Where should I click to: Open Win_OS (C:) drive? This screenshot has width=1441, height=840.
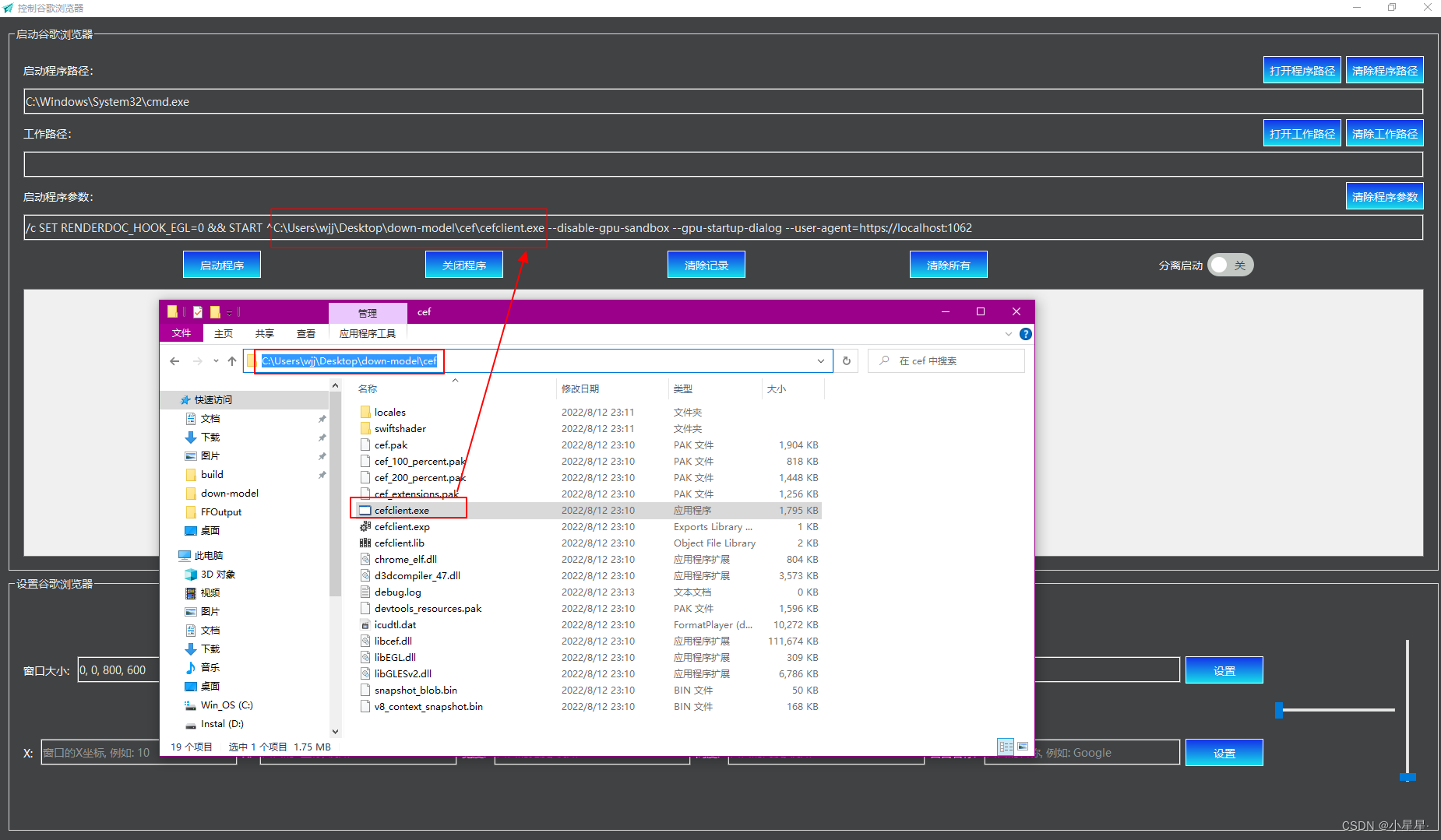pos(227,705)
